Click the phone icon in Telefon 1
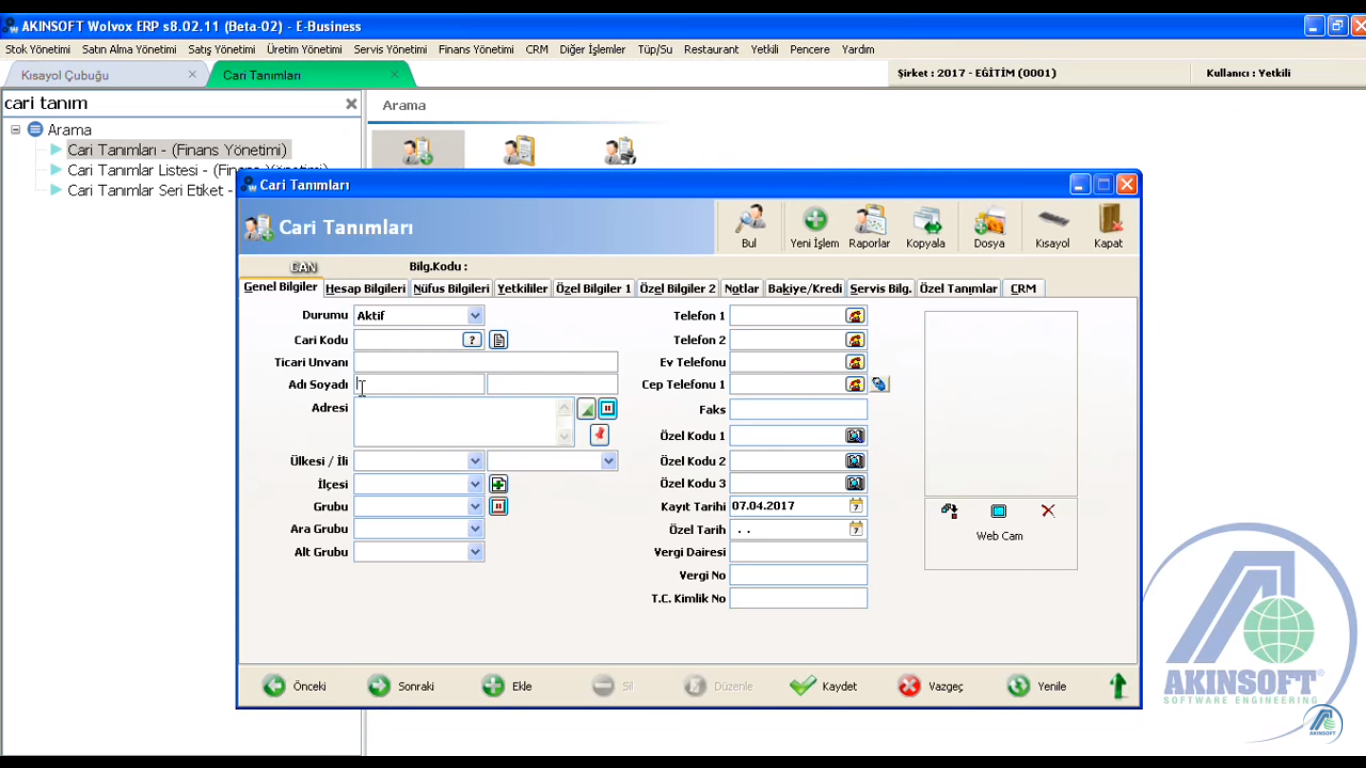Image resolution: width=1366 pixels, height=768 pixels. tap(855, 316)
